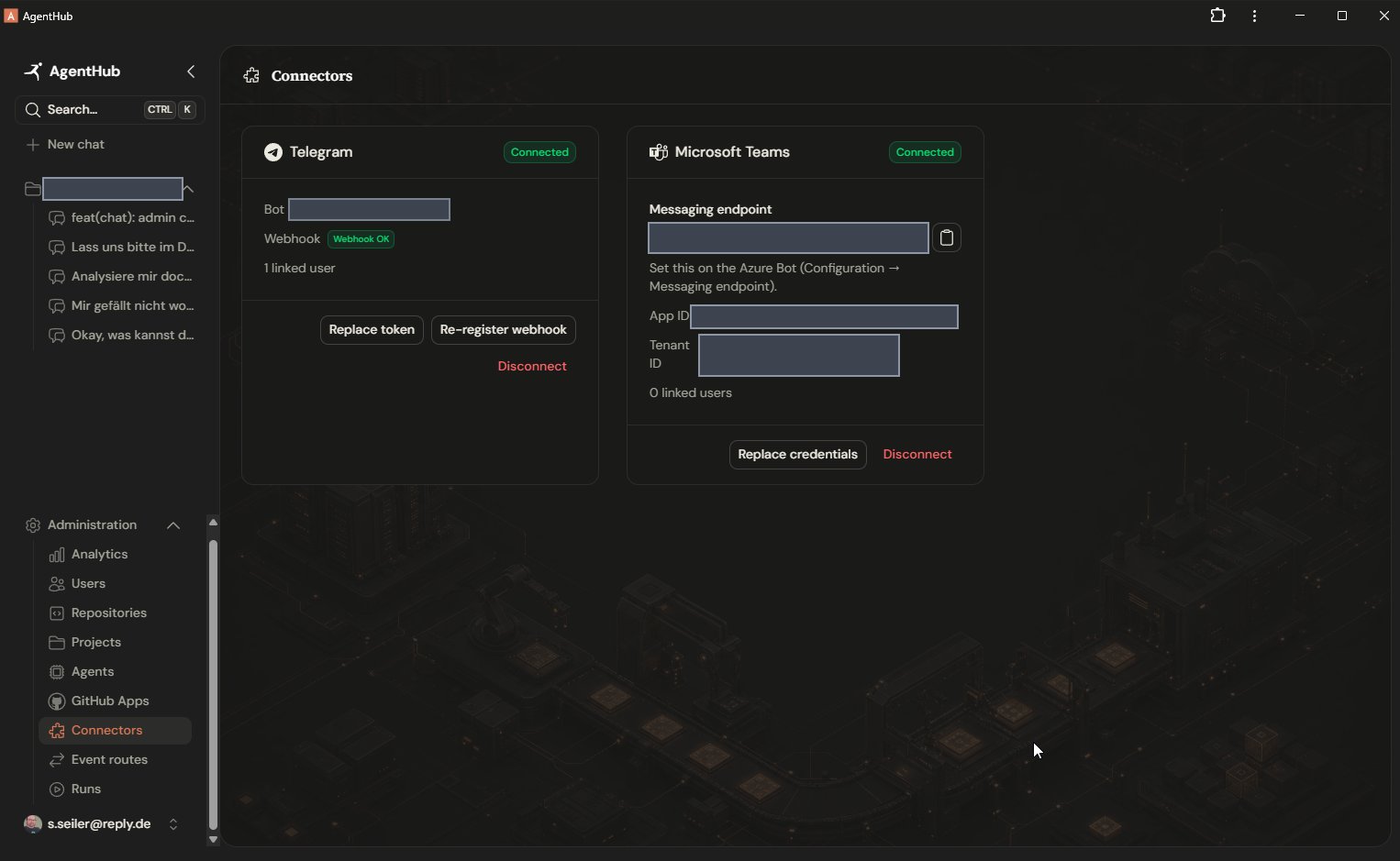Open chat 'Mir gefällt nicht wo...'
The height and width of the screenshot is (861, 1400).
(x=121, y=306)
